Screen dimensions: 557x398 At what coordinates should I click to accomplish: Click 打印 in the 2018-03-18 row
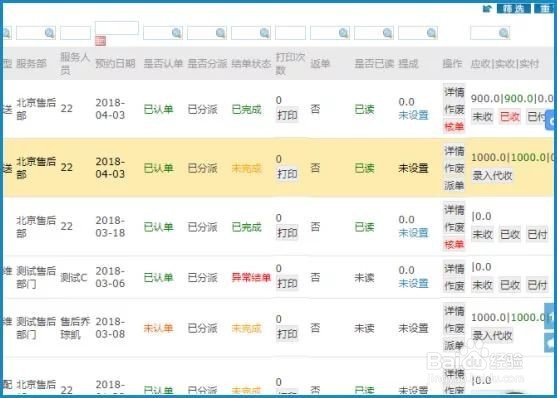(x=287, y=233)
